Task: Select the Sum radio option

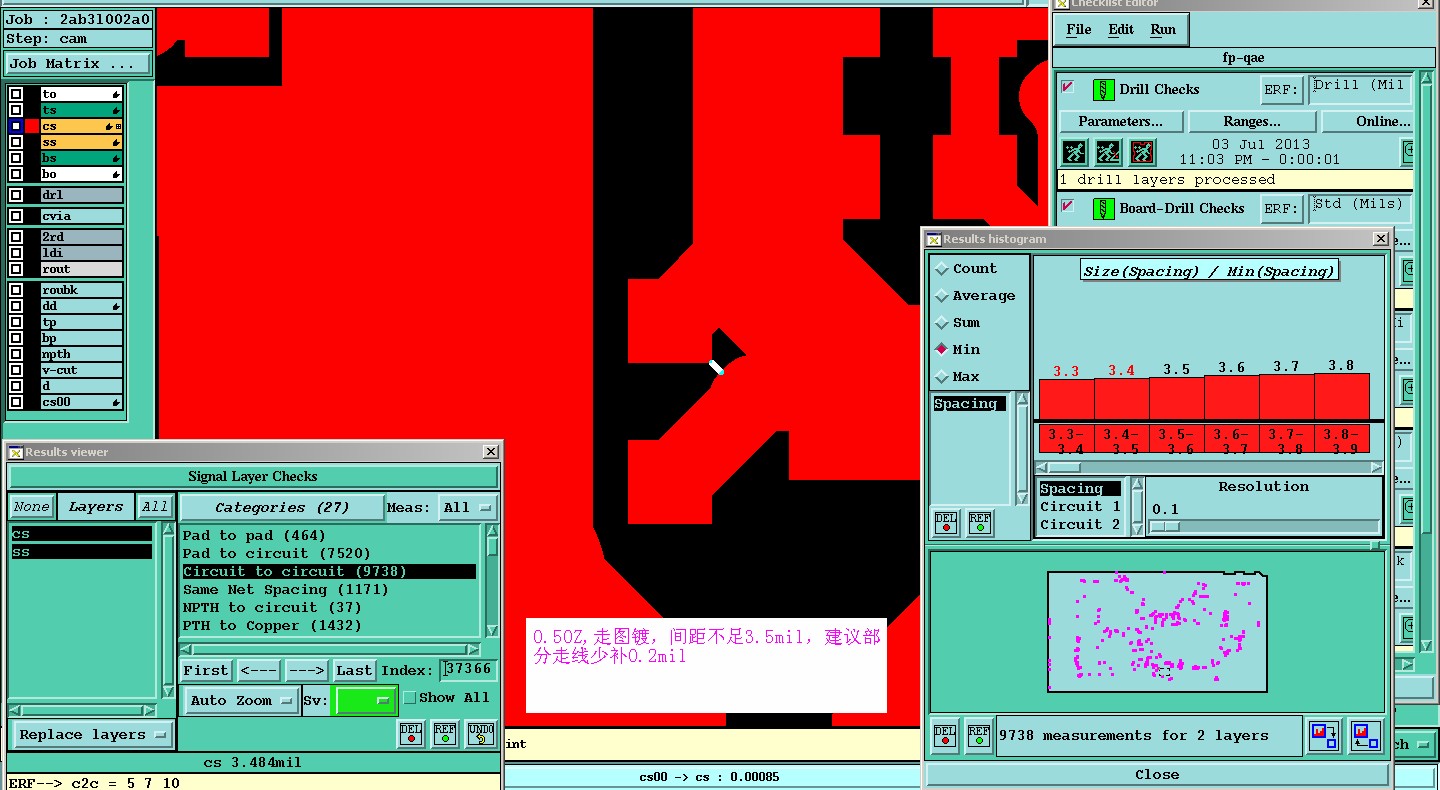Action: coord(941,323)
